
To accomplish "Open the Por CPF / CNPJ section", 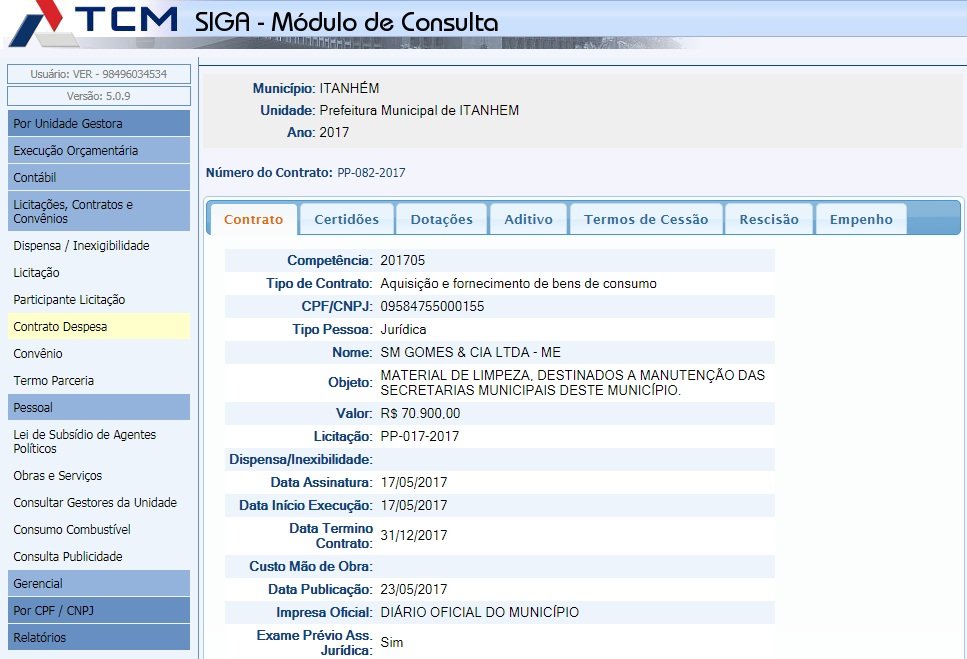I will (x=98, y=610).
